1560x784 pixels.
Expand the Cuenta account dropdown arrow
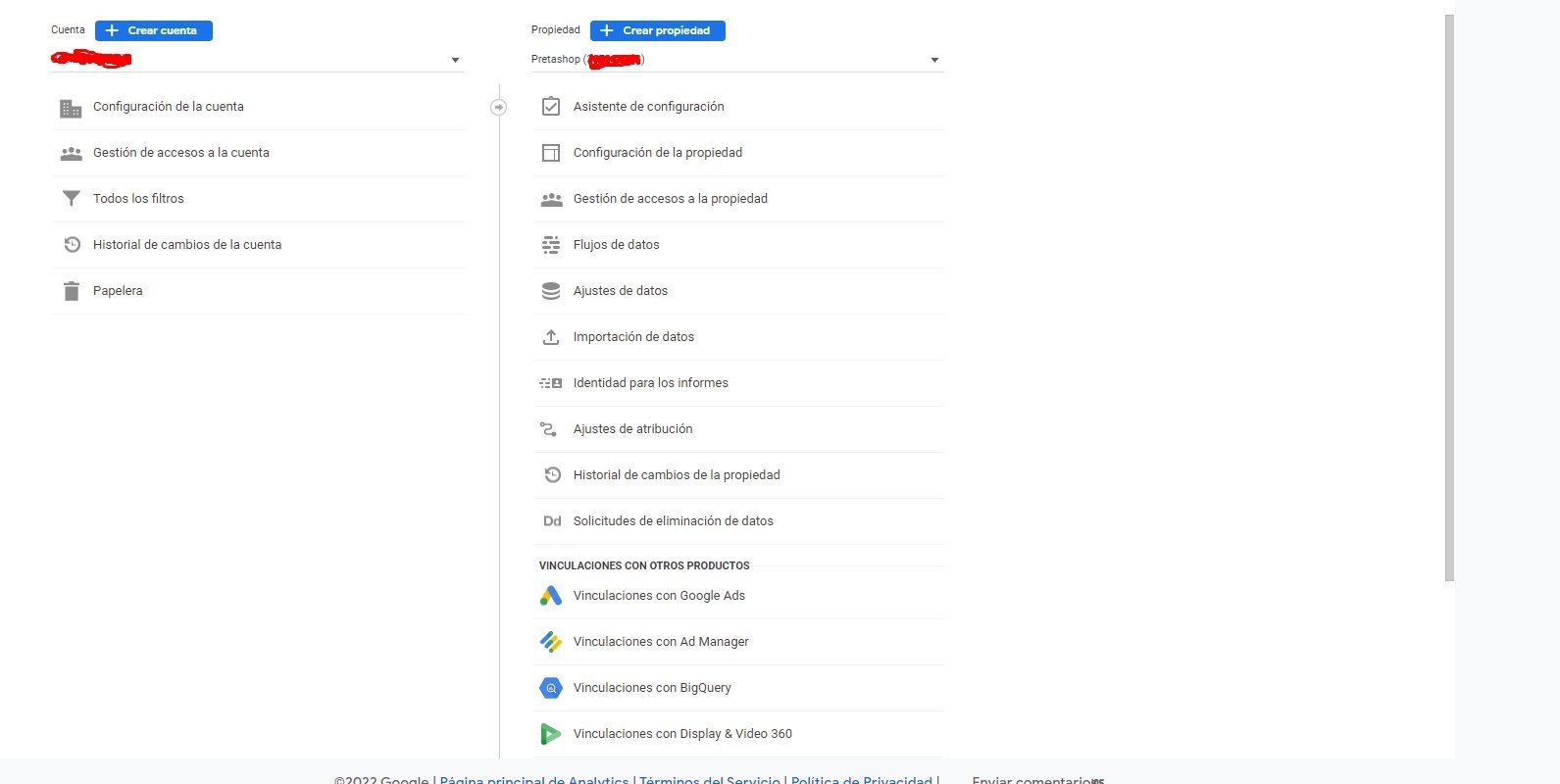[455, 61]
